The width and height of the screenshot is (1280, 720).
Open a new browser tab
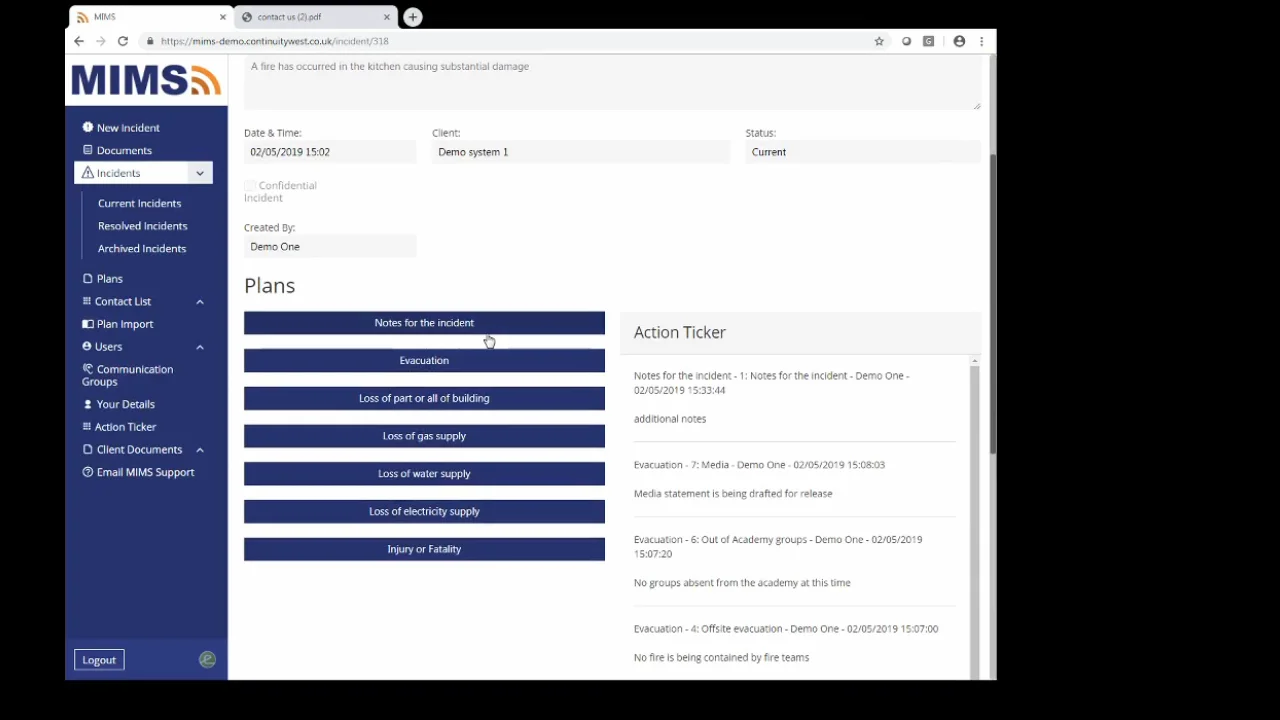(413, 17)
